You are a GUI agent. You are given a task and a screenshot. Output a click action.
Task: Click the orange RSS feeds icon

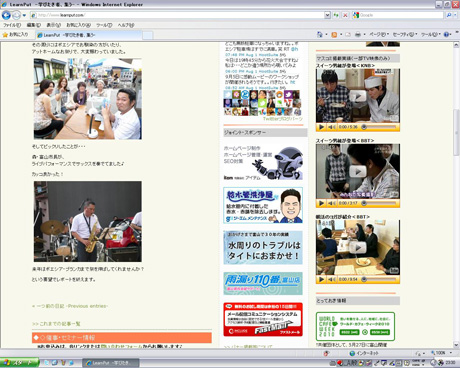(x=334, y=34)
